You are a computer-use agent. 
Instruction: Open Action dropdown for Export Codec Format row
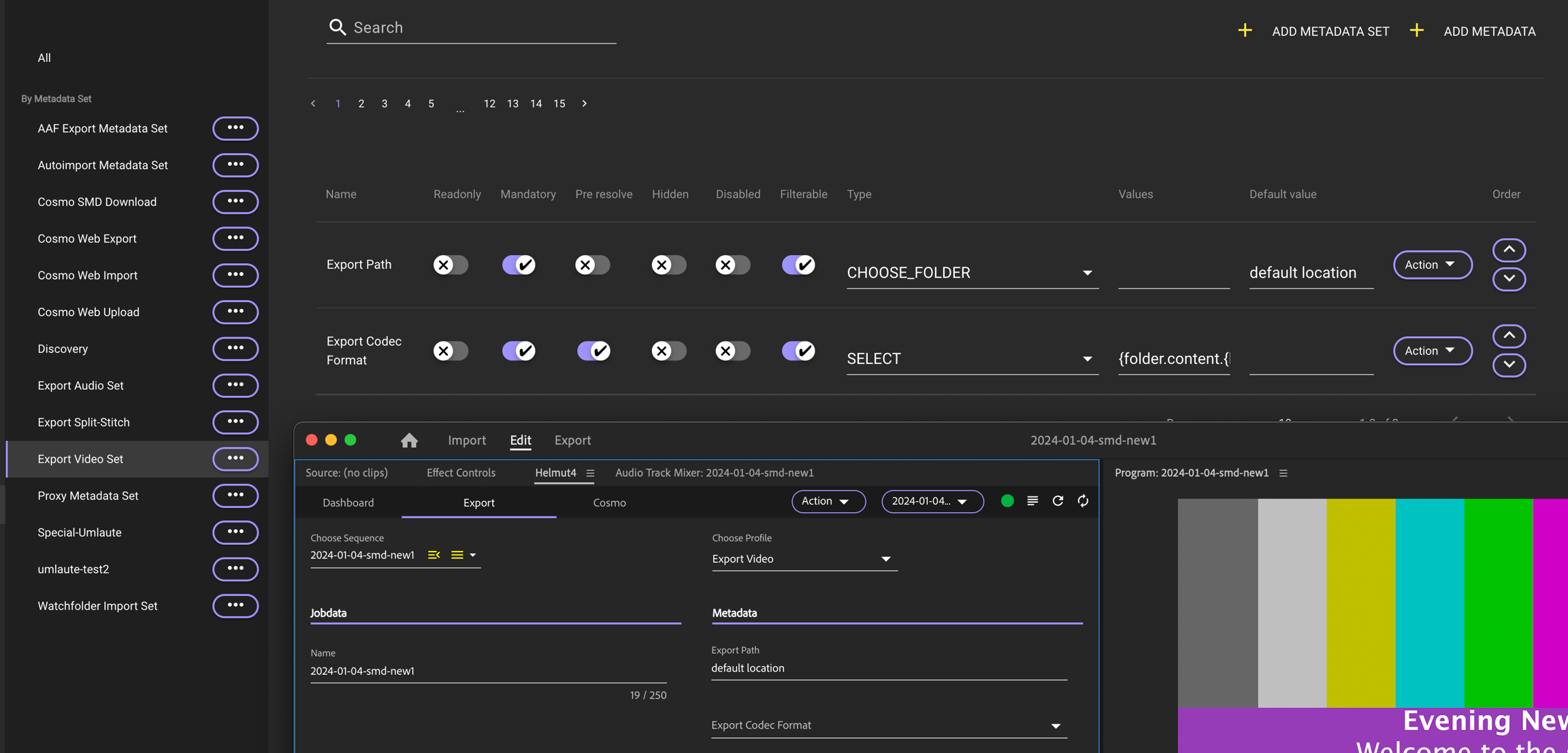click(x=1432, y=351)
